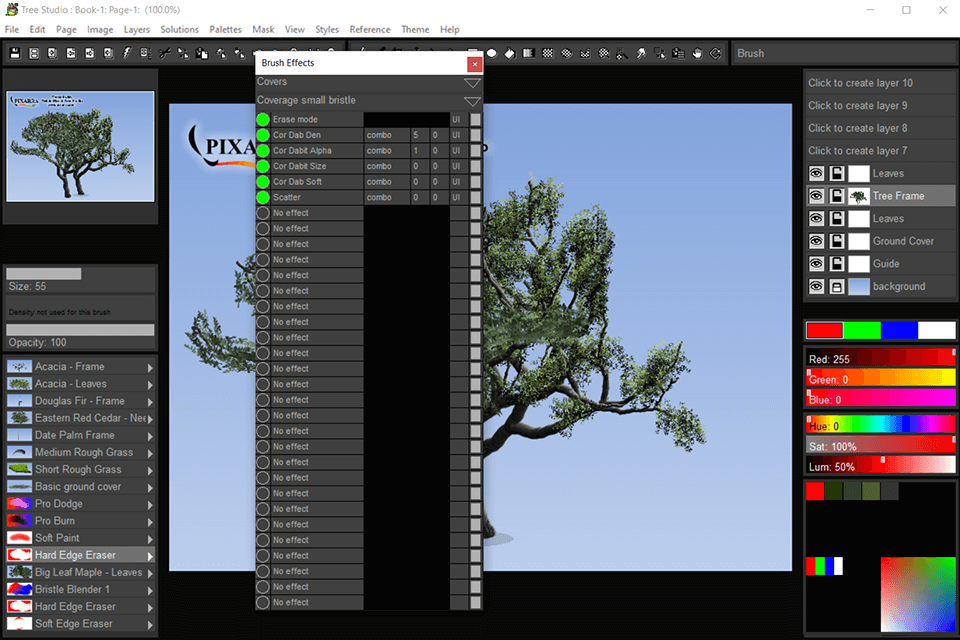Open the Cor Dab Den combo selector

tap(386, 135)
